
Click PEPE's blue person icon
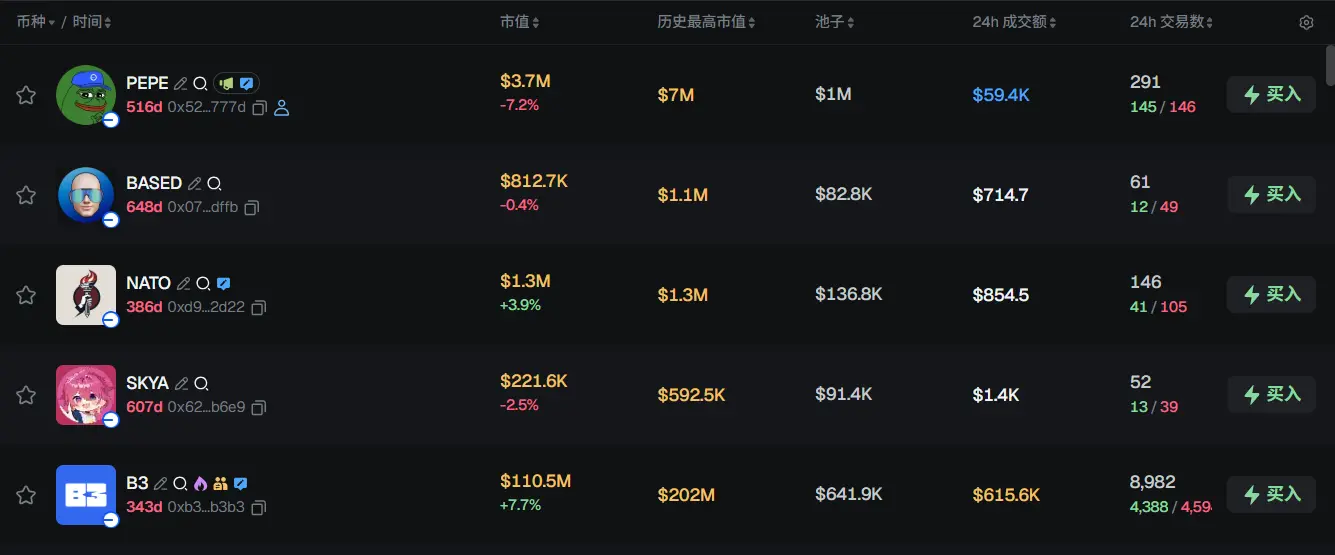281,107
